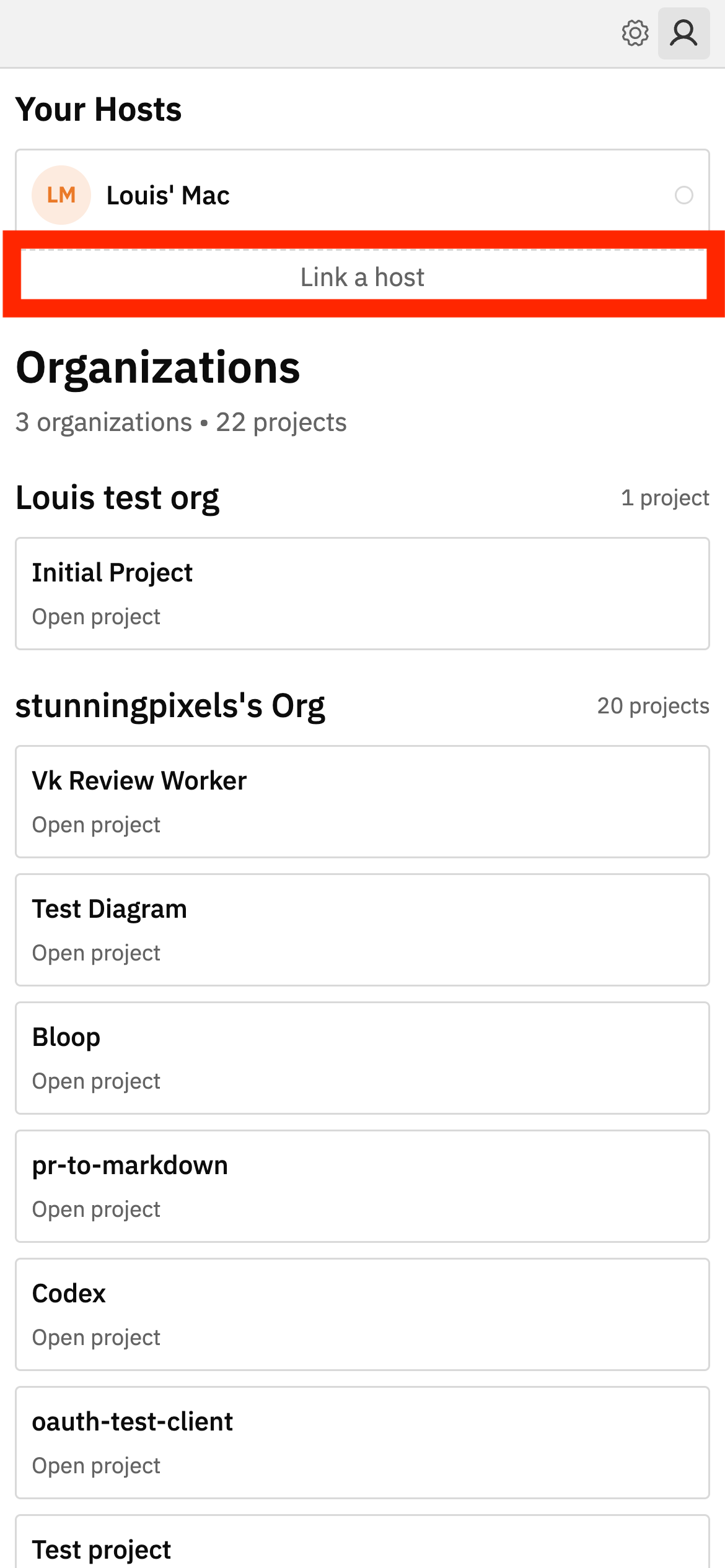Open the settings gear icon
Viewport: 725px width, 1568px height.
click(635, 34)
